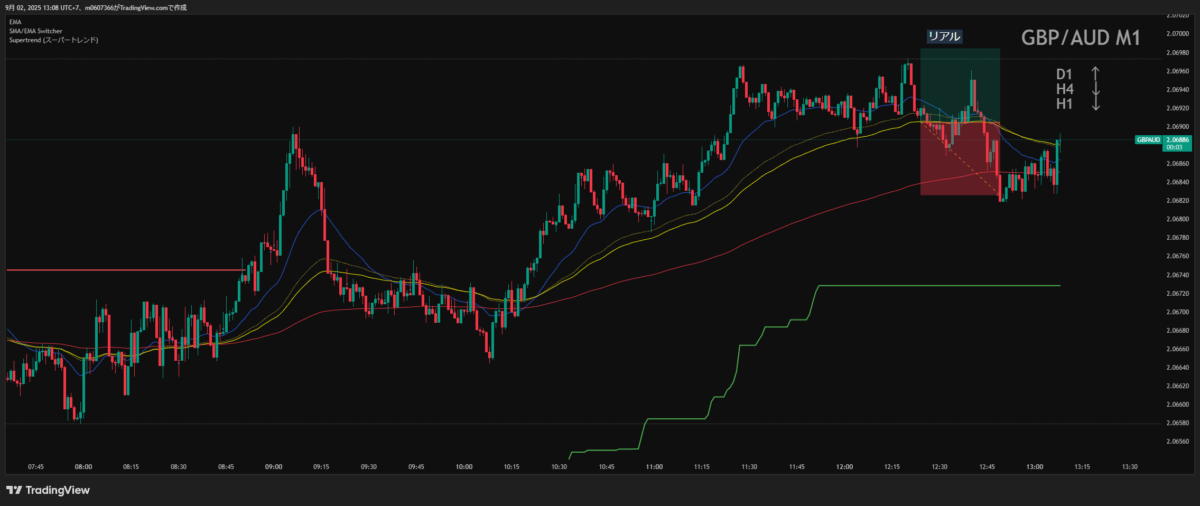The image size is (1200, 506).
Task: Select the SMA/EMA Switcher indicator legend
Action: (34, 31)
